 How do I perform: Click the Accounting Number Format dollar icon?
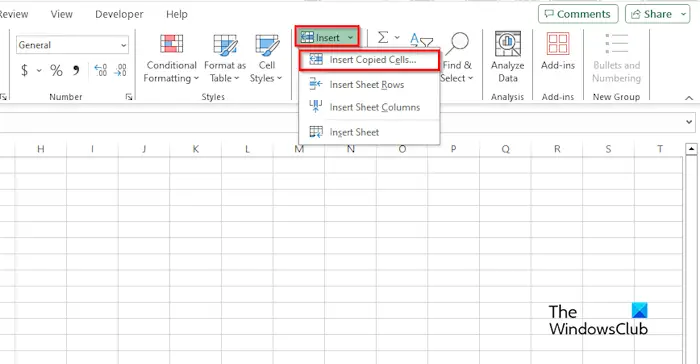(25, 70)
